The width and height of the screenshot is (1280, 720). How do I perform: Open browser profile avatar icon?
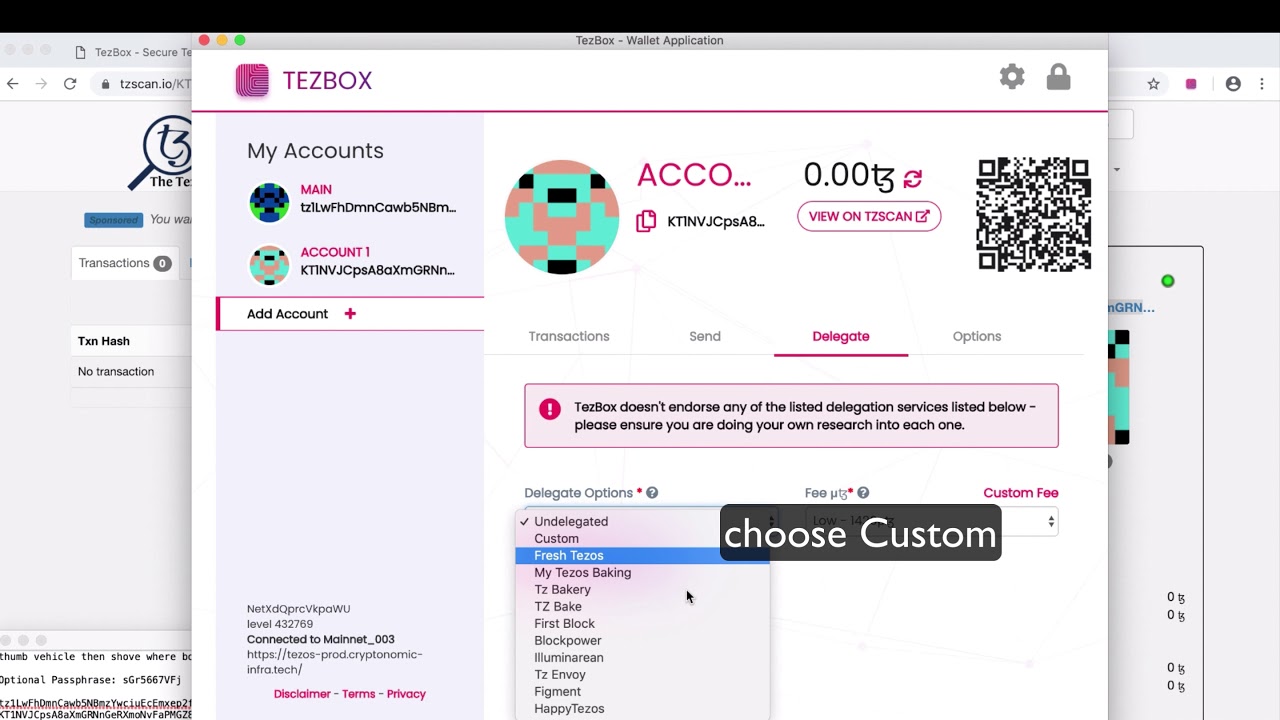(1233, 84)
